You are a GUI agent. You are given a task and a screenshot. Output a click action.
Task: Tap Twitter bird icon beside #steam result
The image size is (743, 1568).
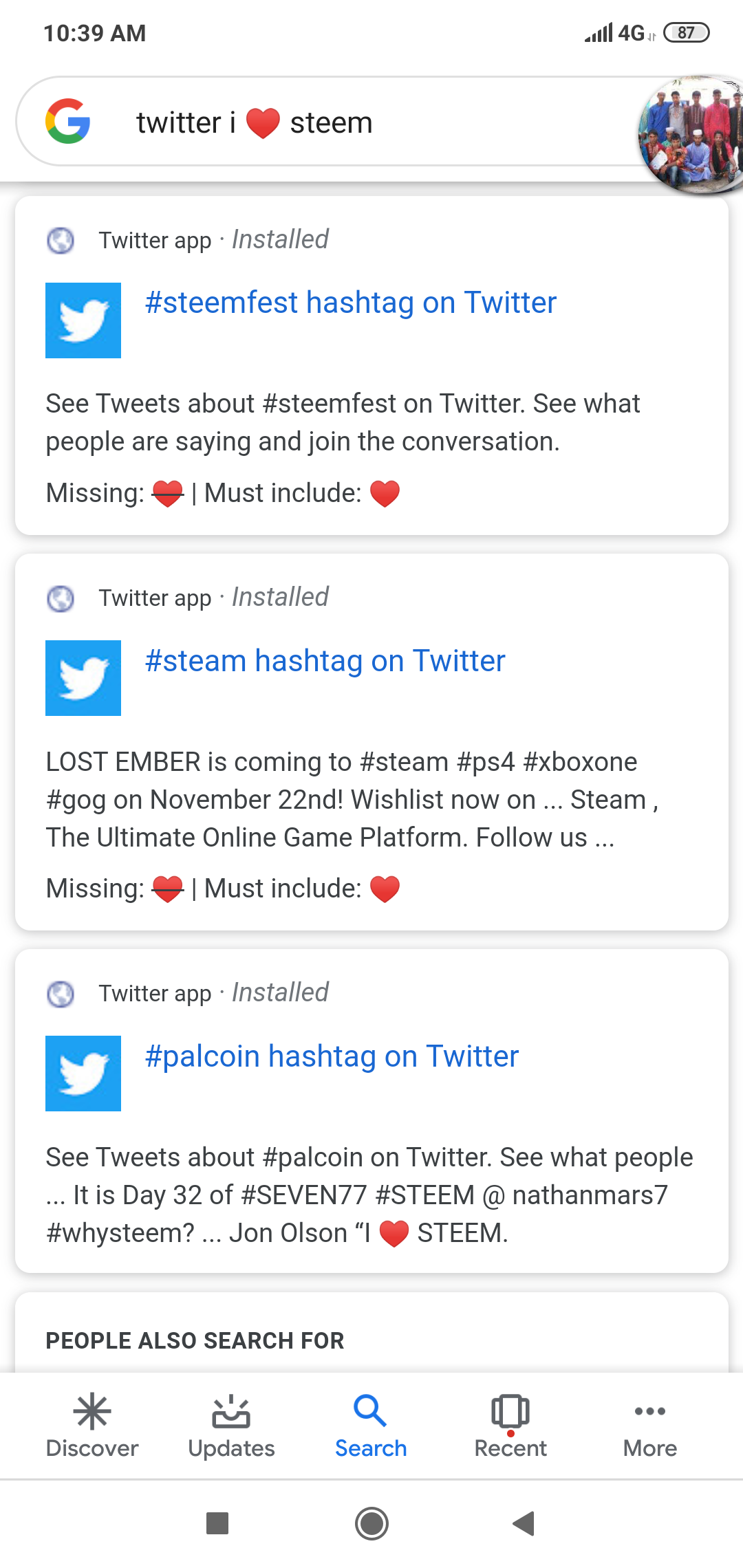click(x=83, y=678)
